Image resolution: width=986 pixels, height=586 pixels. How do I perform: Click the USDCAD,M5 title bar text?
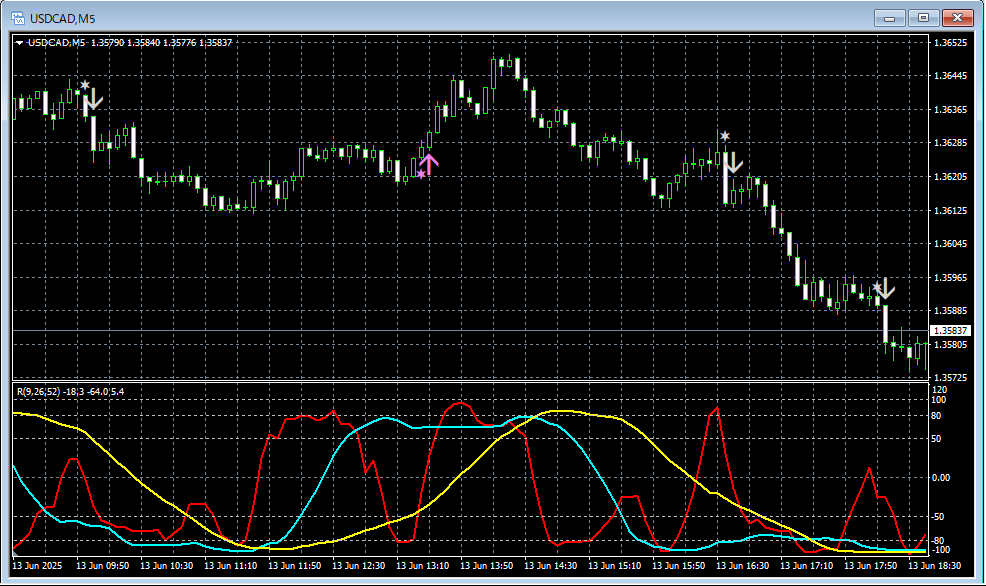click(x=62, y=18)
